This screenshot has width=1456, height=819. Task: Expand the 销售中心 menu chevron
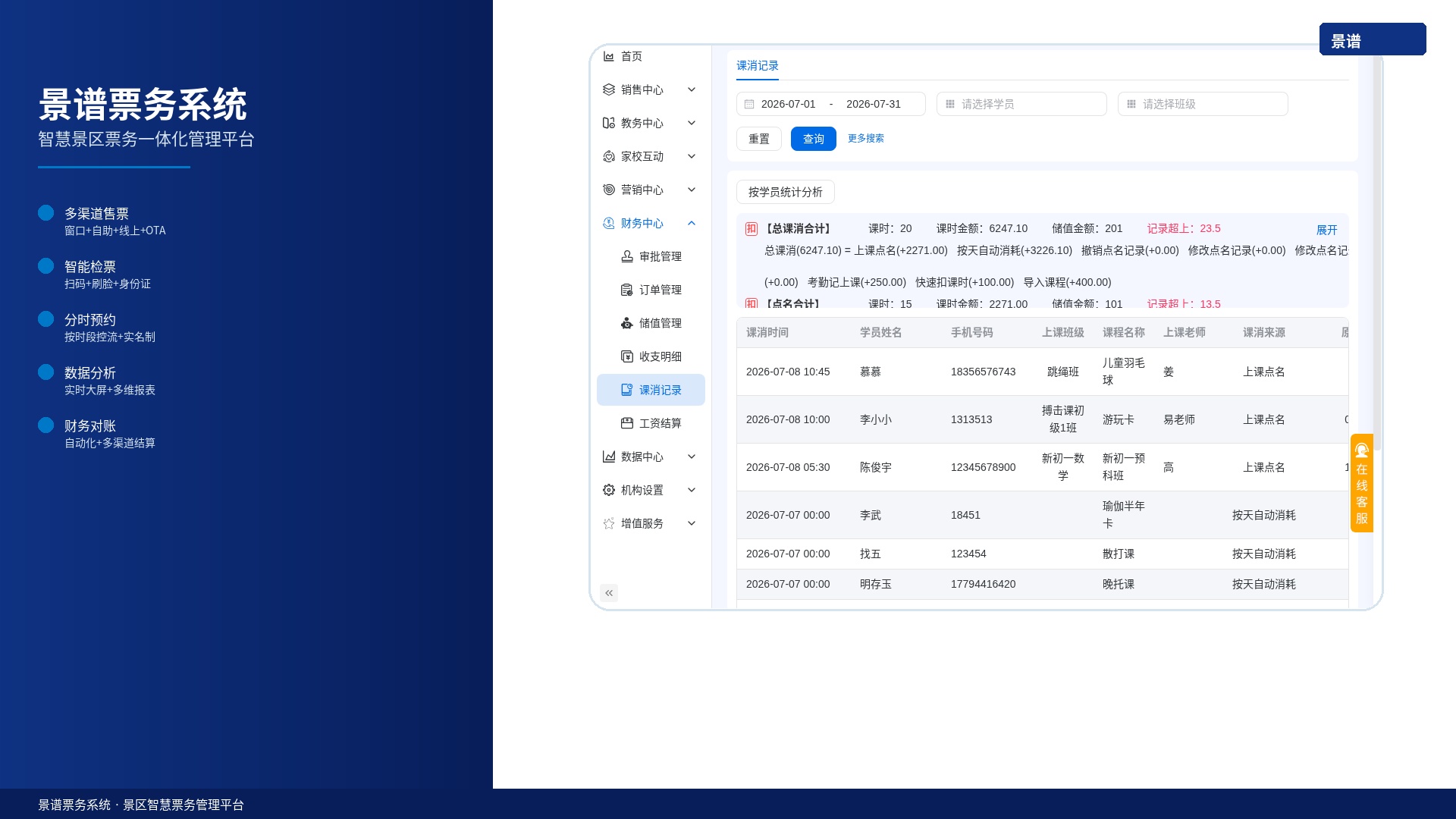pyautogui.click(x=691, y=89)
